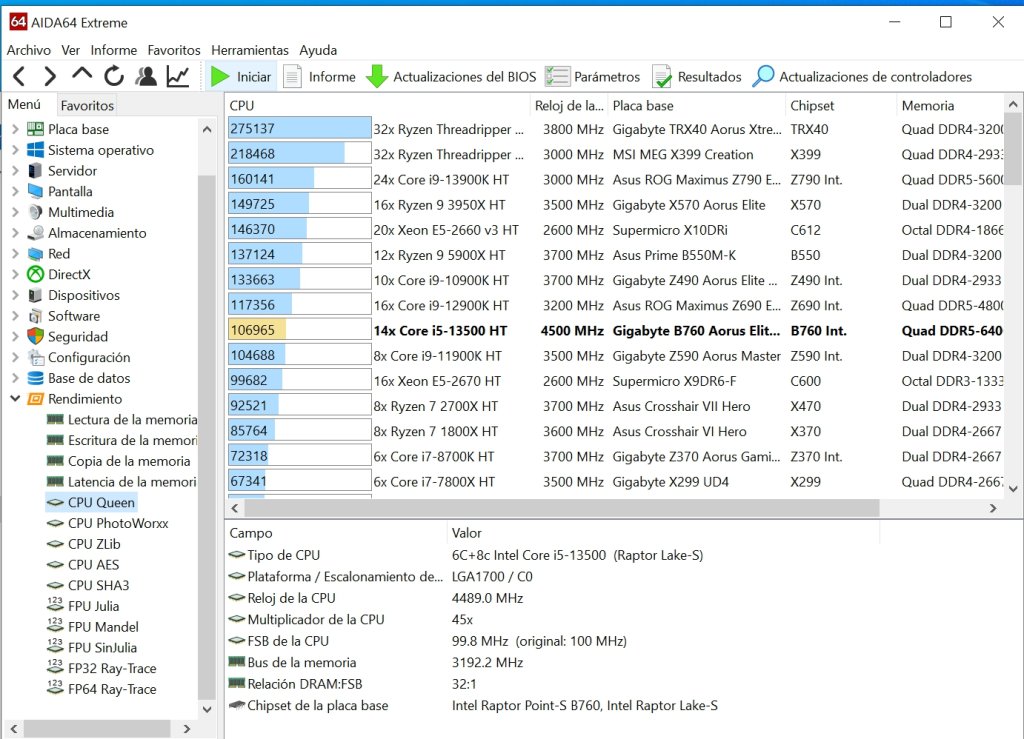Click the back navigation arrow
The height and width of the screenshot is (739, 1024).
(x=19, y=77)
